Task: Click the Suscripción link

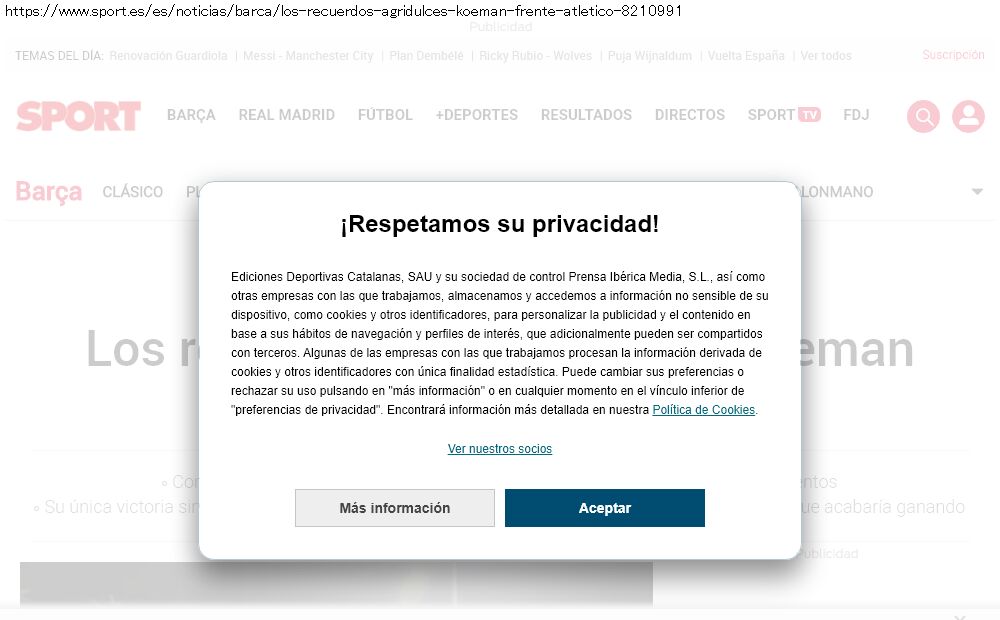Action: coord(953,55)
